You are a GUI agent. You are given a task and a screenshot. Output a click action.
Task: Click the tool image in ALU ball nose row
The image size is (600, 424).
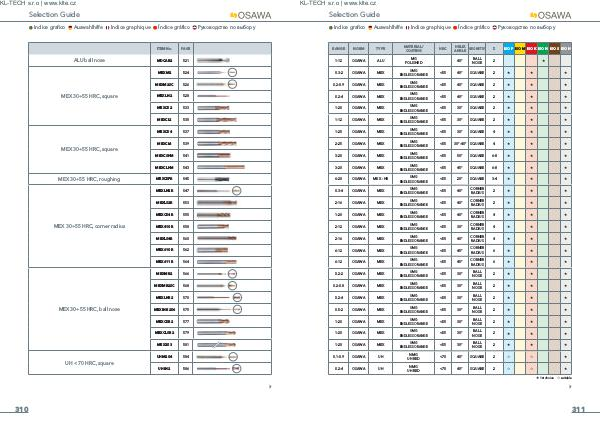click(220, 60)
